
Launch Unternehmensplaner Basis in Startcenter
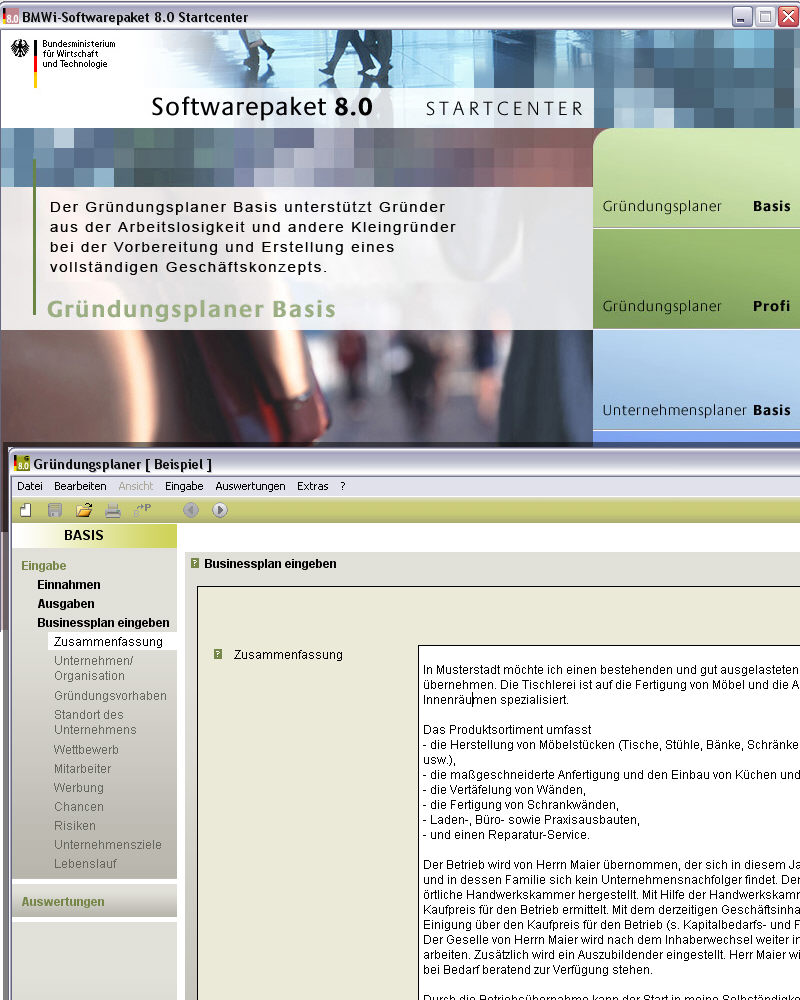pyautogui.click(x=696, y=380)
